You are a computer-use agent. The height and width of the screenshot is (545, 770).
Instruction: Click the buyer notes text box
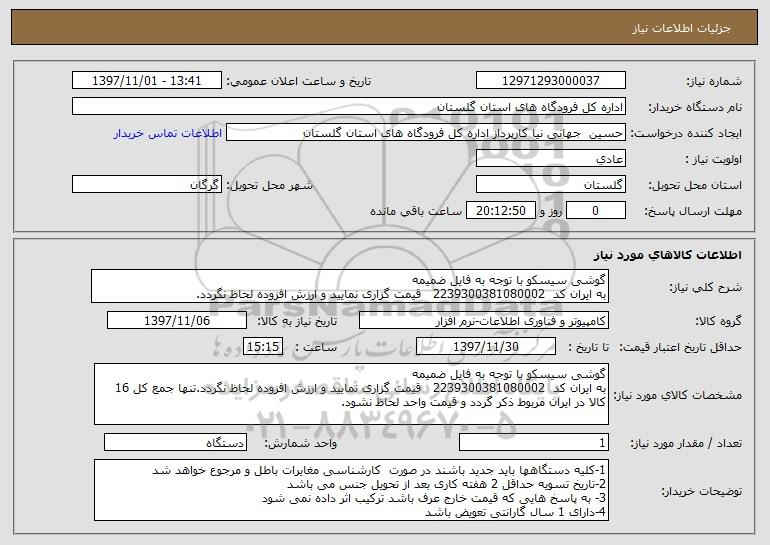click(351, 490)
